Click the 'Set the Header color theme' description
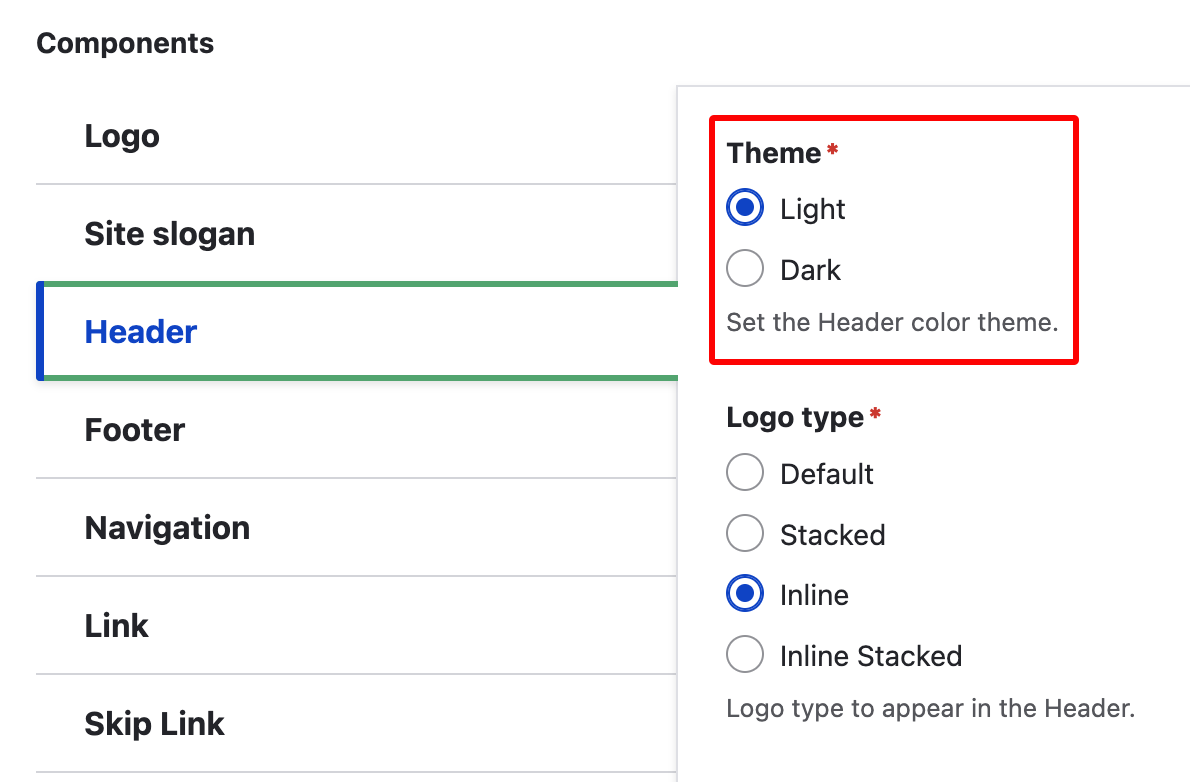Image resolution: width=1190 pixels, height=782 pixels. [892, 323]
